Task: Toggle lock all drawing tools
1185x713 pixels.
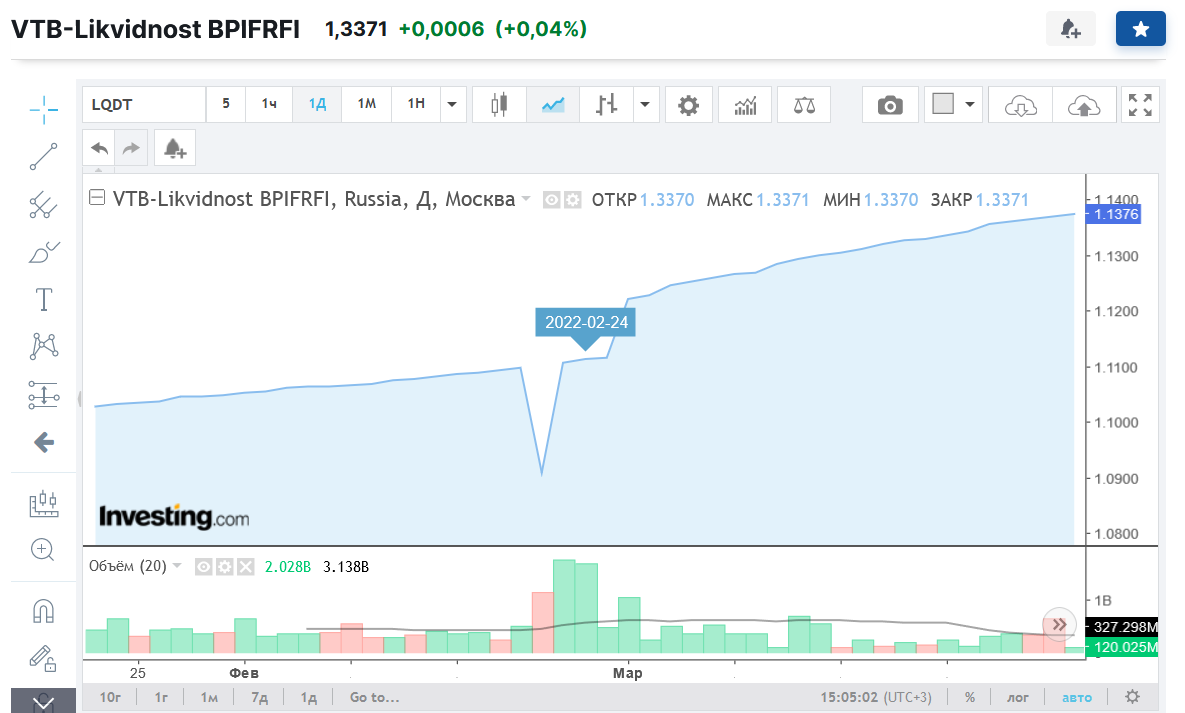Action: (43, 659)
